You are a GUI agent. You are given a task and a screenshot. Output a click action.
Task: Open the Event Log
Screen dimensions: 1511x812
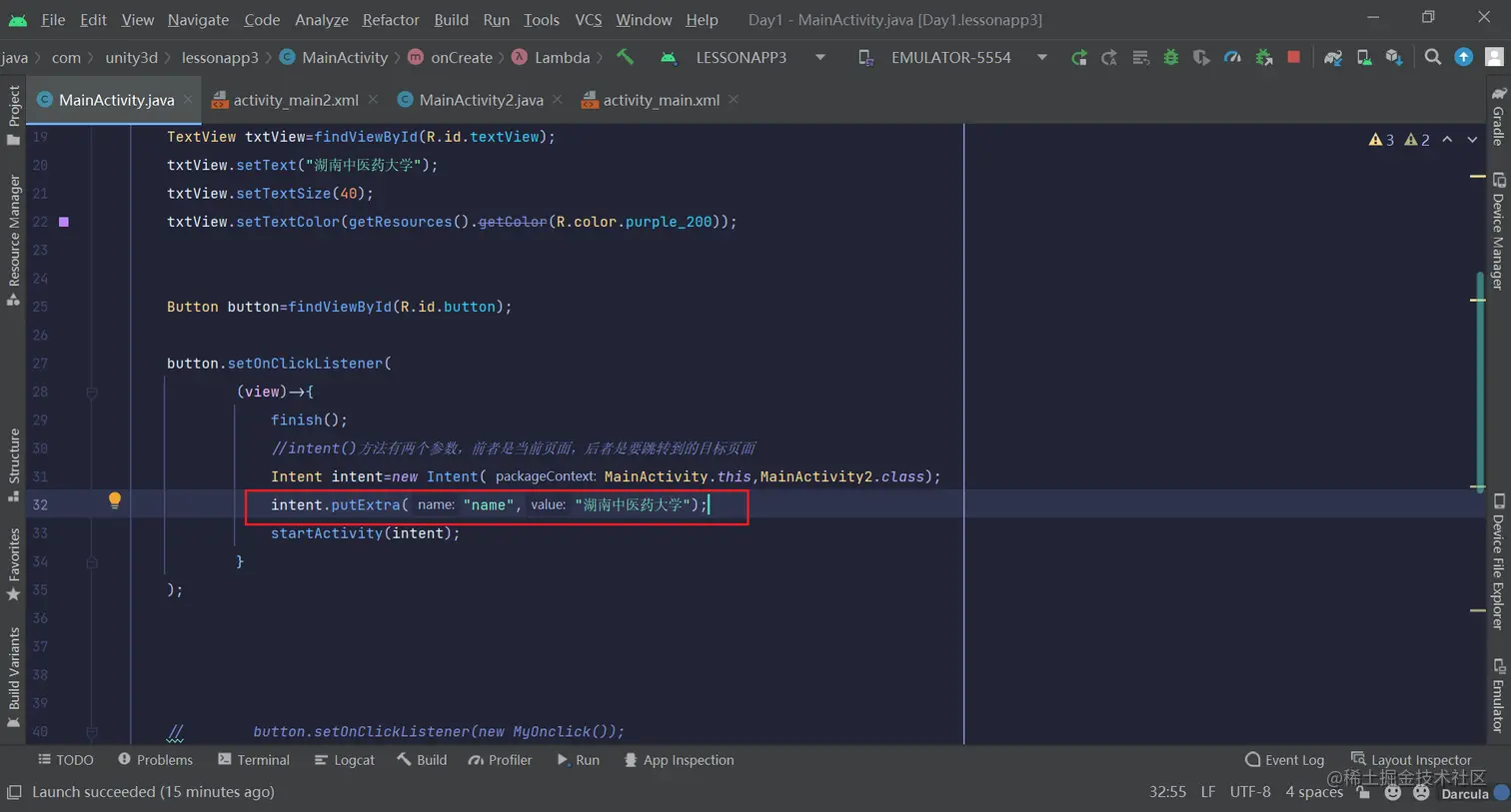pyautogui.click(x=1284, y=760)
